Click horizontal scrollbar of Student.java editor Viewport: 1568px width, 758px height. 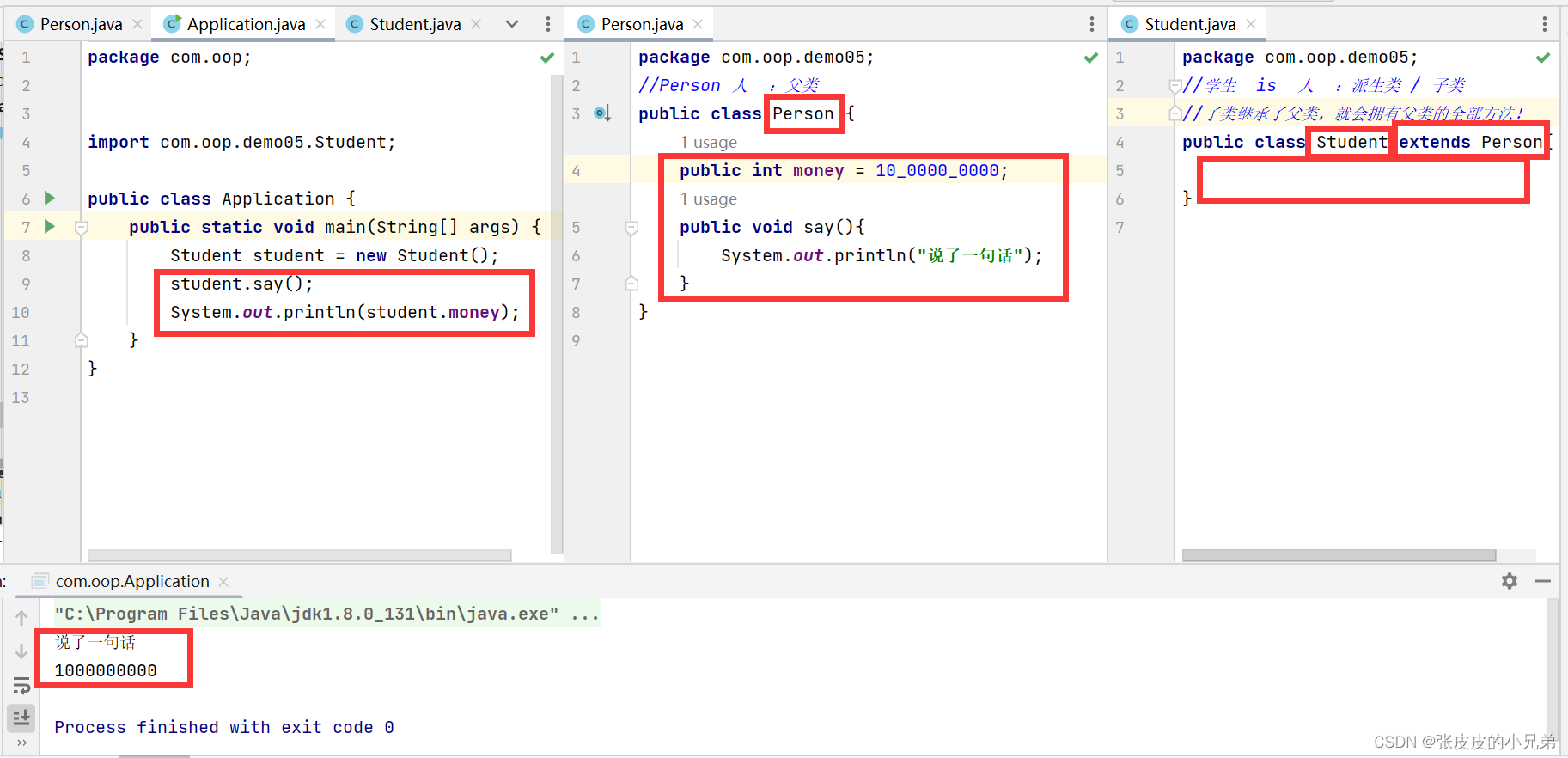pyautogui.click(x=1339, y=555)
